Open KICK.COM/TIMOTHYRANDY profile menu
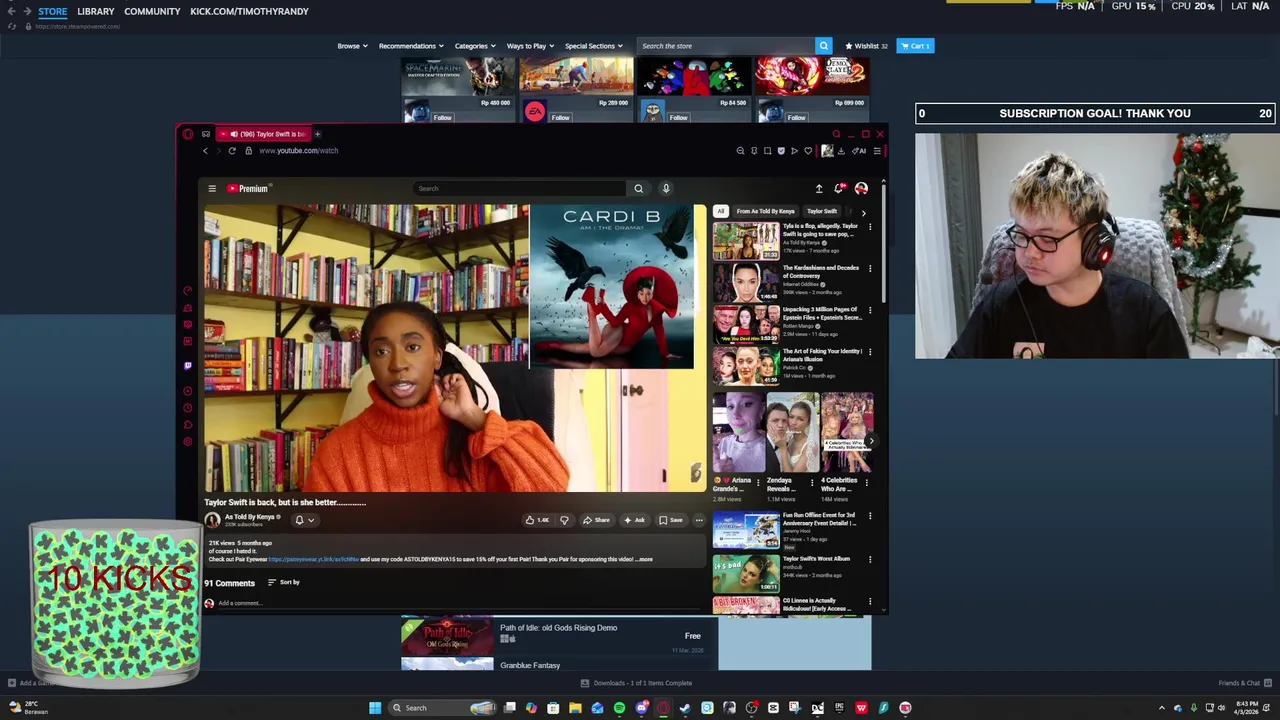Image resolution: width=1280 pixels, height=720 pixels. tap(249, 11)
